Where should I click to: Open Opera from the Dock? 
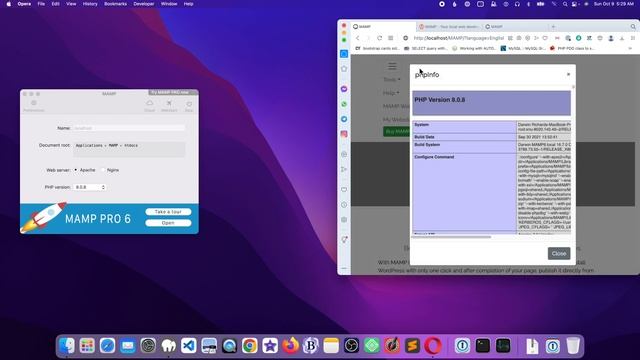[x=433, y=346]
